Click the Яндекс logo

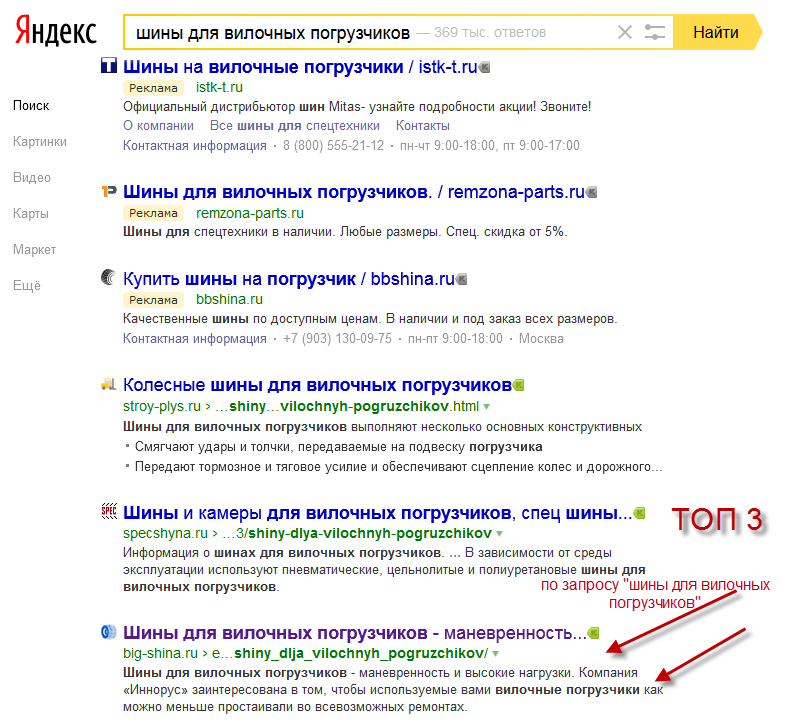55,30
